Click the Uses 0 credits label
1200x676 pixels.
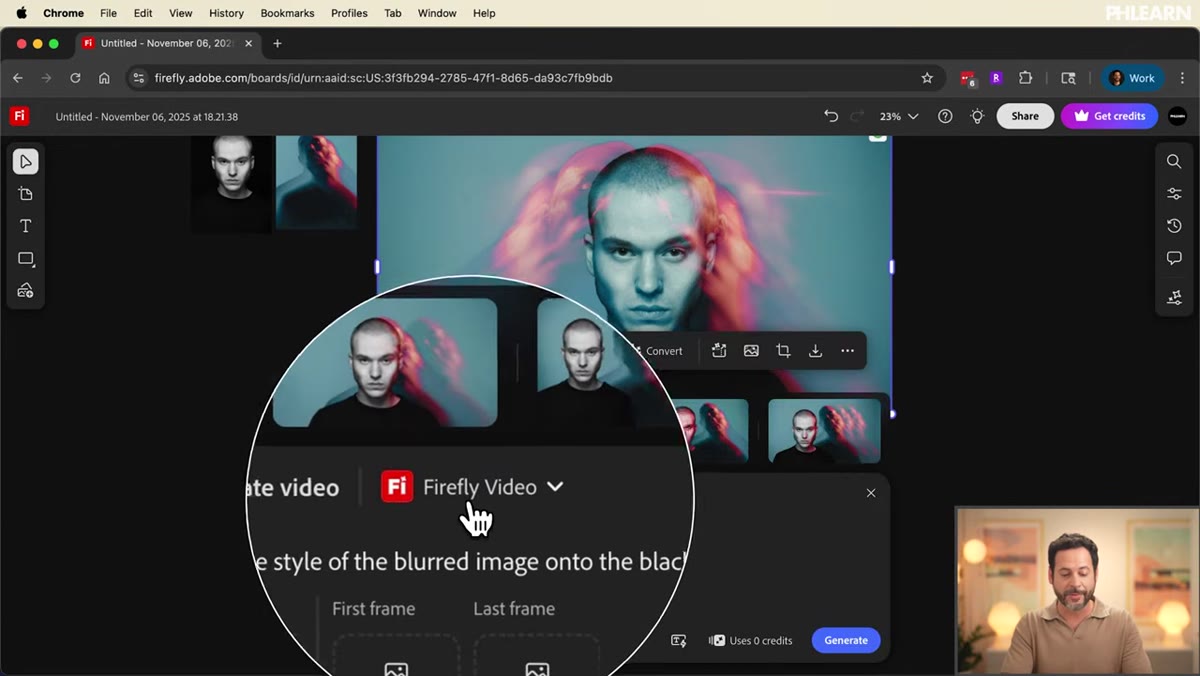[x=760, y=641]
